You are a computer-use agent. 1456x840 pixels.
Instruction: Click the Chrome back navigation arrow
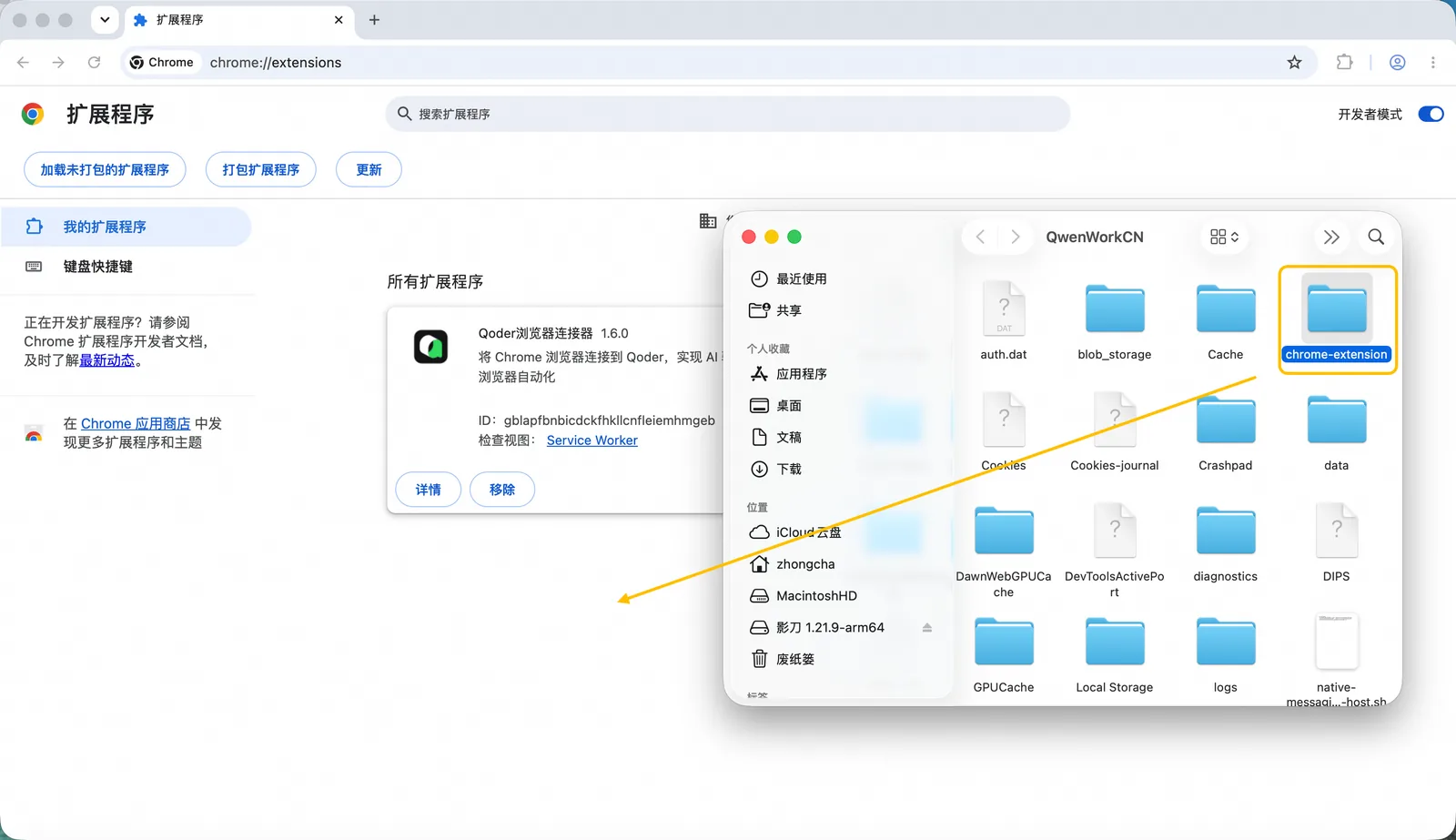23,62
